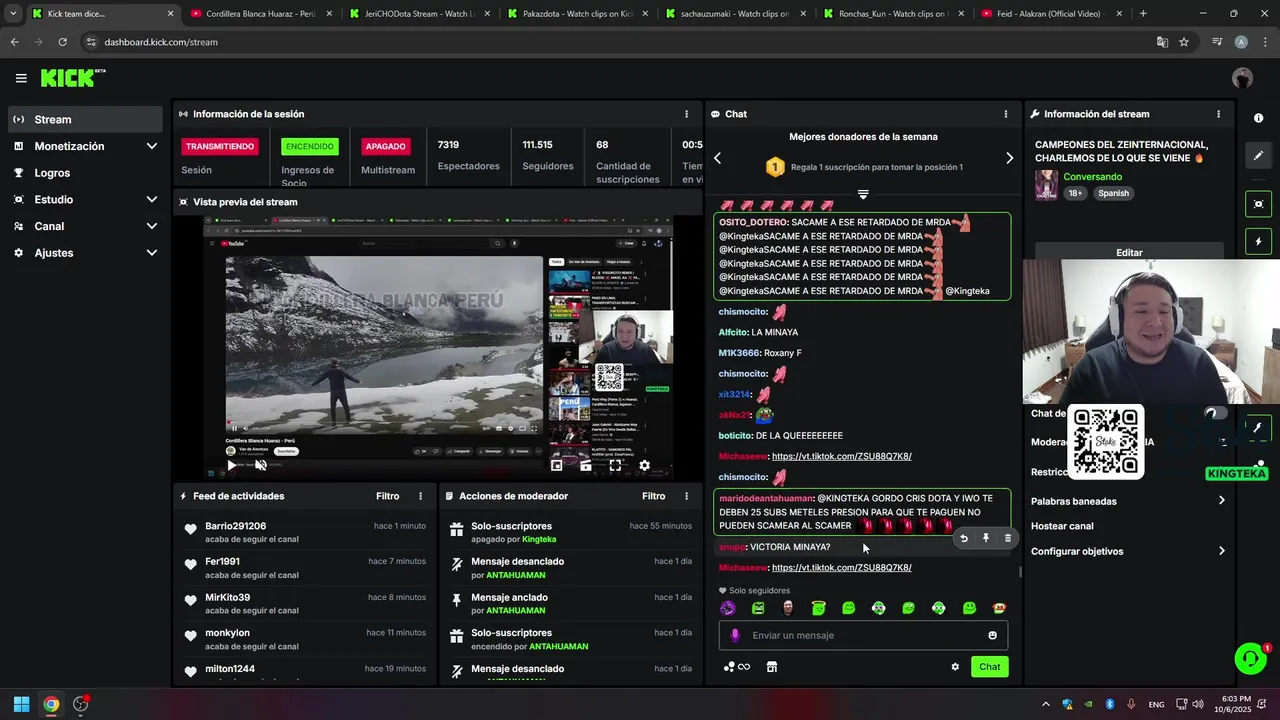
Task: Open Chat panel three-dot menu
Action: tap(1006, 114)
